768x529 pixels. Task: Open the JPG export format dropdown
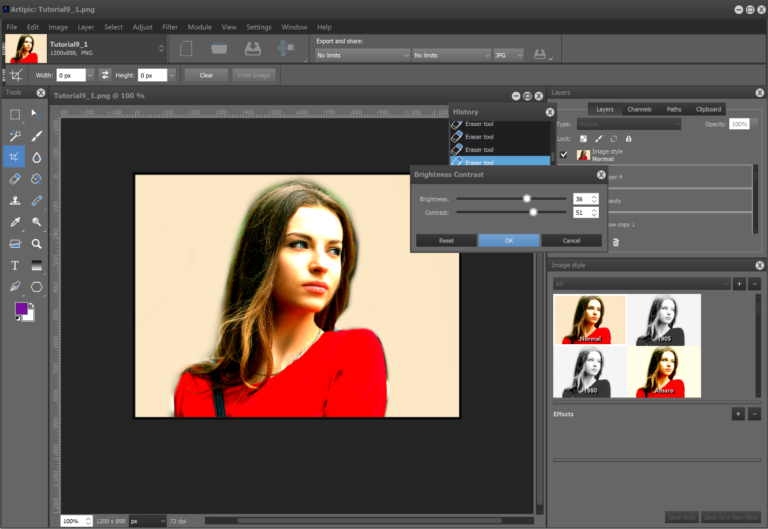[x=508, y=55]
